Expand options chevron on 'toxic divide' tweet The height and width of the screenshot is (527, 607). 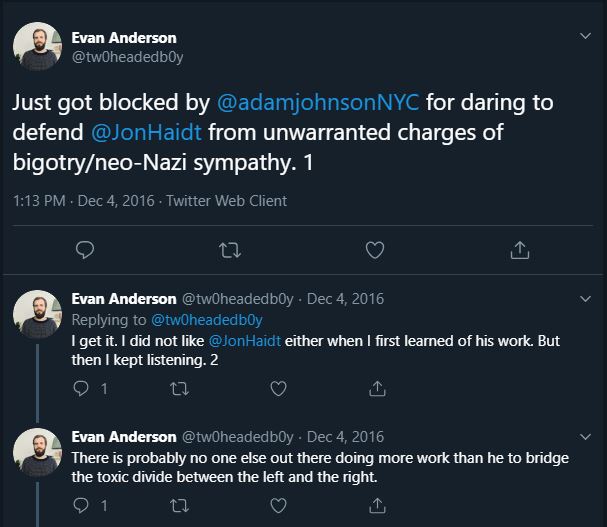(586, 437)
